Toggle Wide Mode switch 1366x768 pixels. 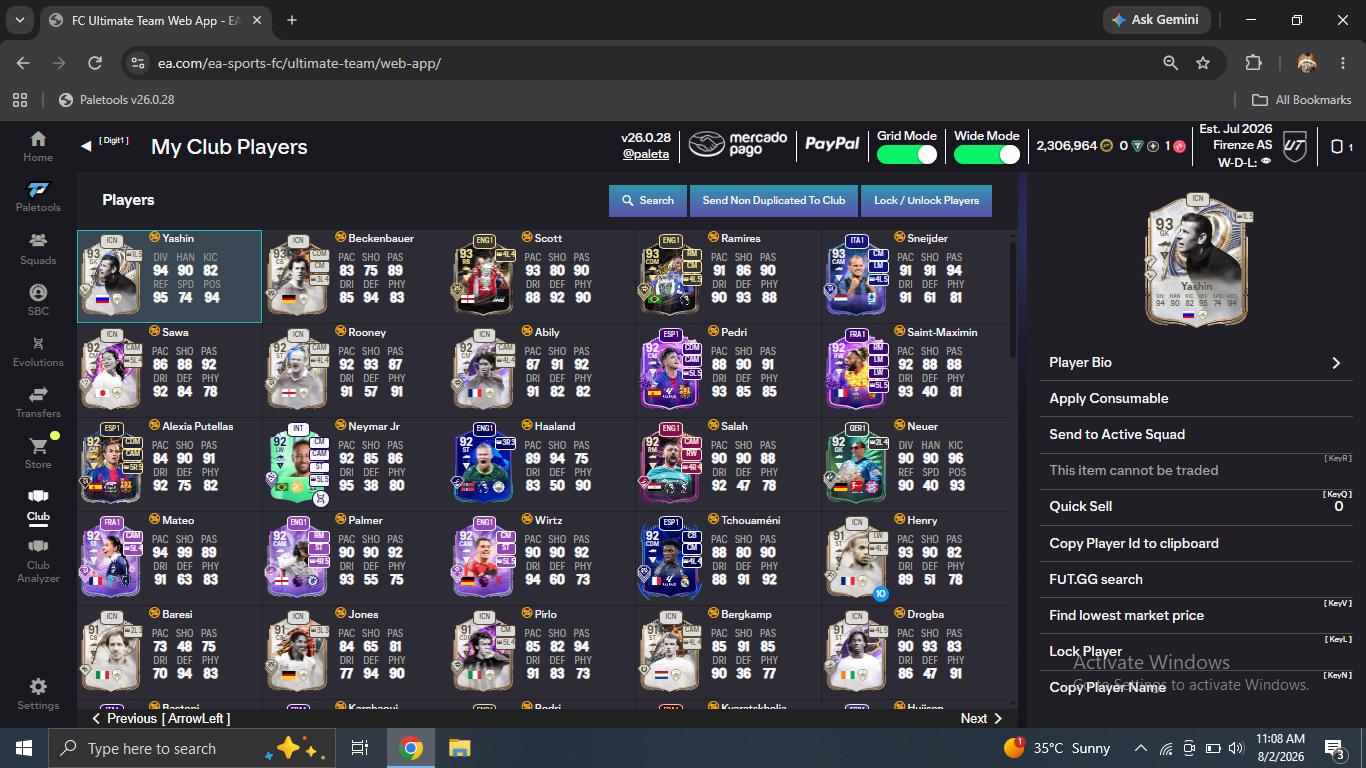[x=987, y=154]
